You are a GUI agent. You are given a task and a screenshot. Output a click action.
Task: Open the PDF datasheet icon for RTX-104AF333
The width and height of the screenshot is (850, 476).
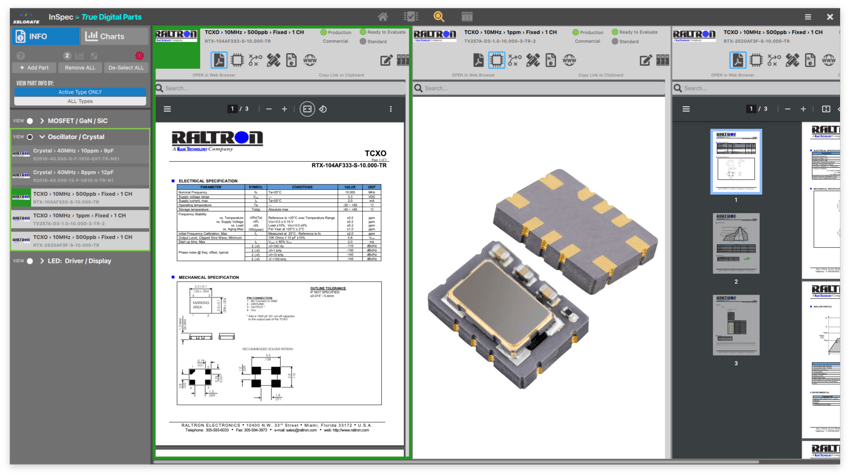(x=218, y=60)
